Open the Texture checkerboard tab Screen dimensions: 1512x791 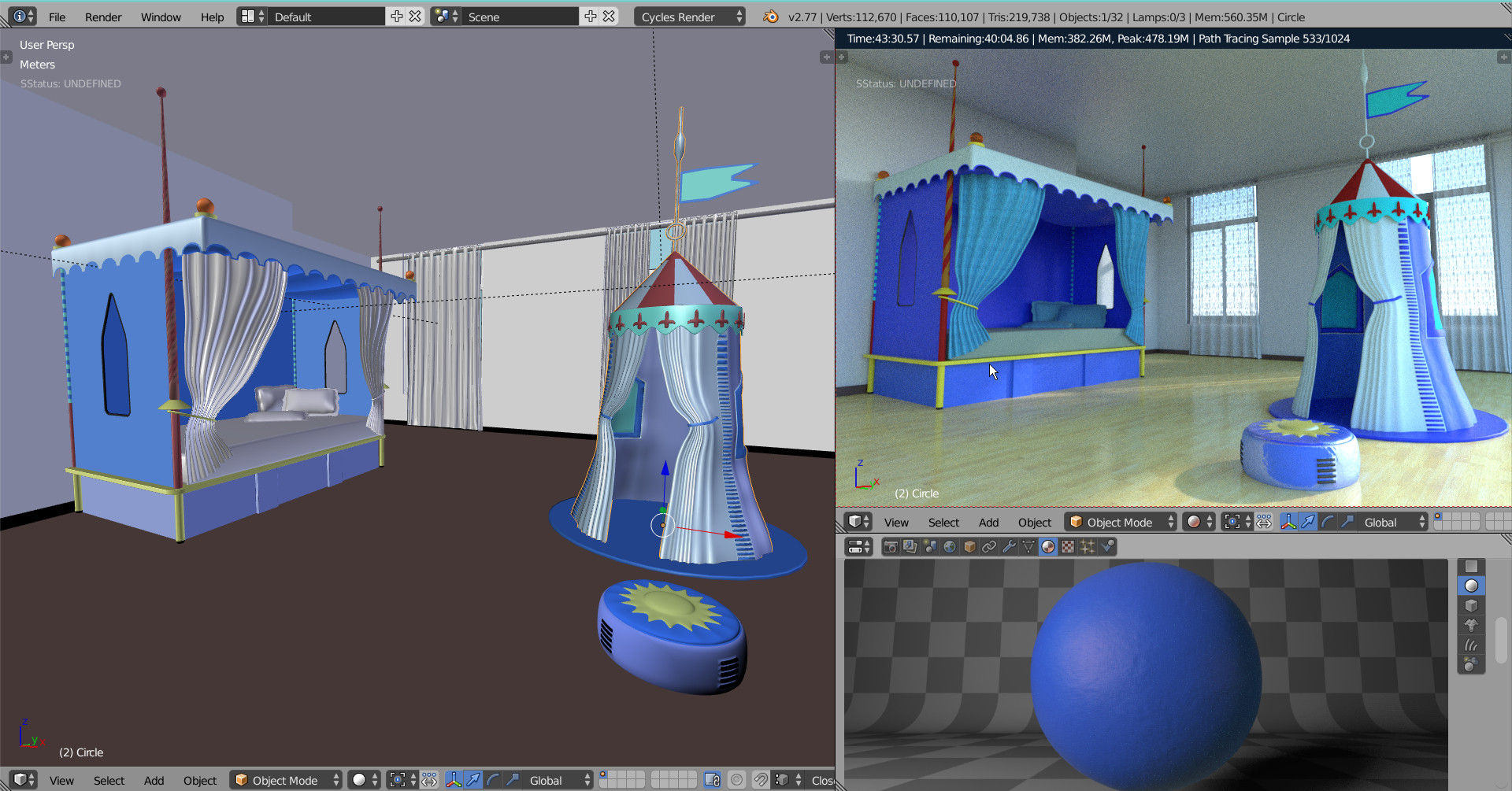point(1068,547)
